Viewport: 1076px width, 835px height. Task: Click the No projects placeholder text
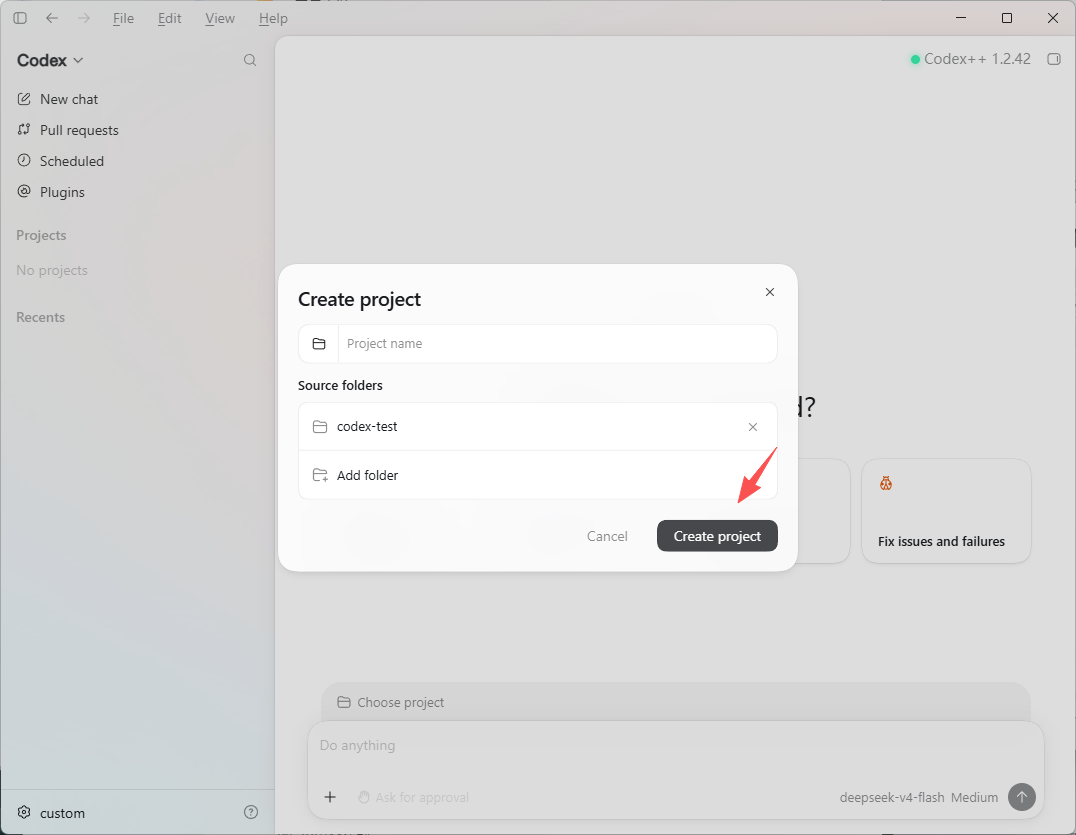(52, 270)
